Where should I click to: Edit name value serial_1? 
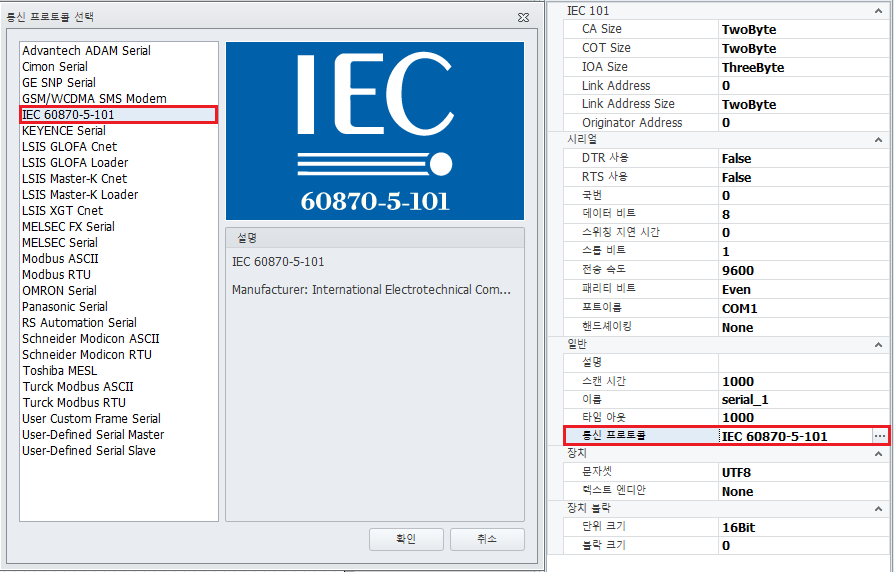803,399
